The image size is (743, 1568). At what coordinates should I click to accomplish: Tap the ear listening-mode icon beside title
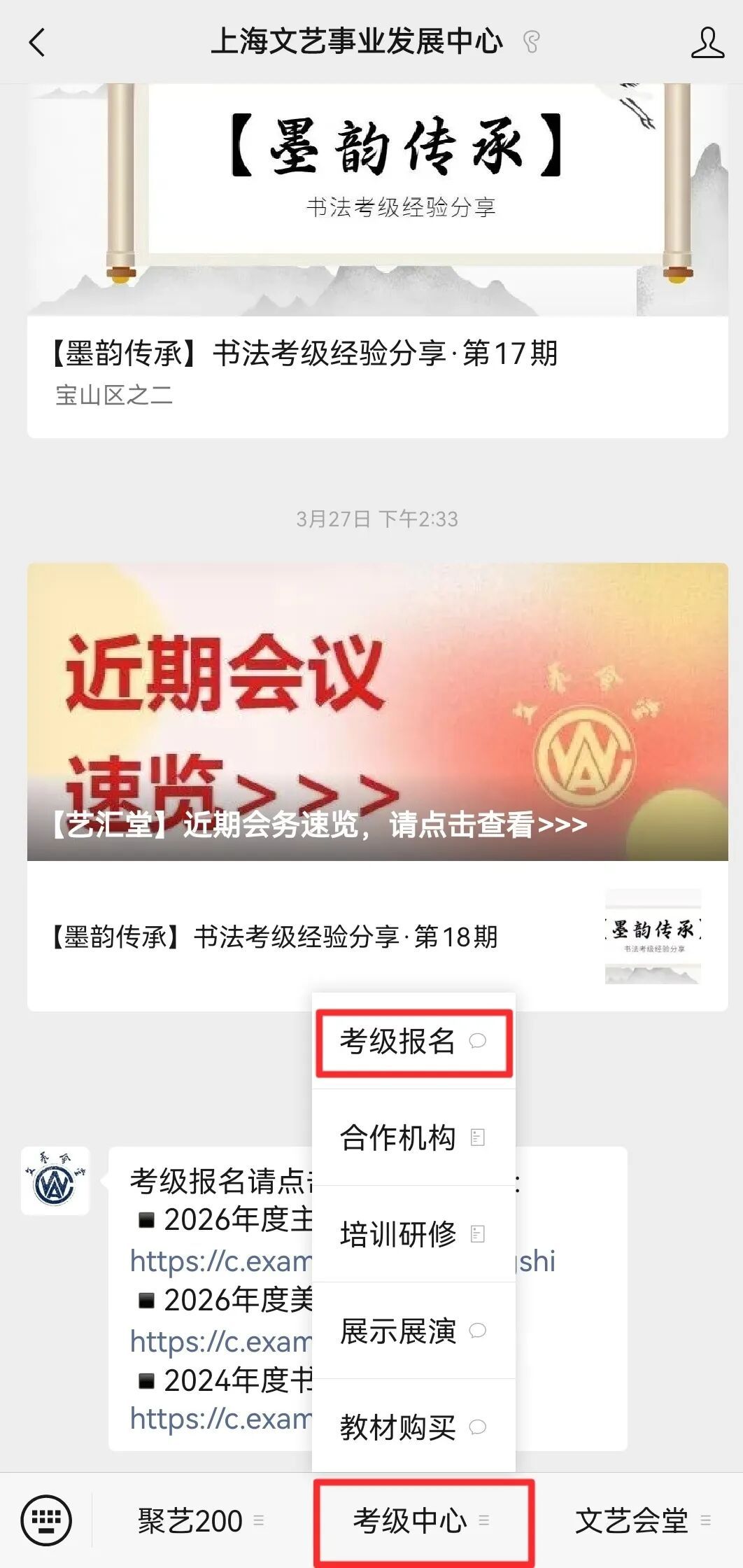coord(532,42)
